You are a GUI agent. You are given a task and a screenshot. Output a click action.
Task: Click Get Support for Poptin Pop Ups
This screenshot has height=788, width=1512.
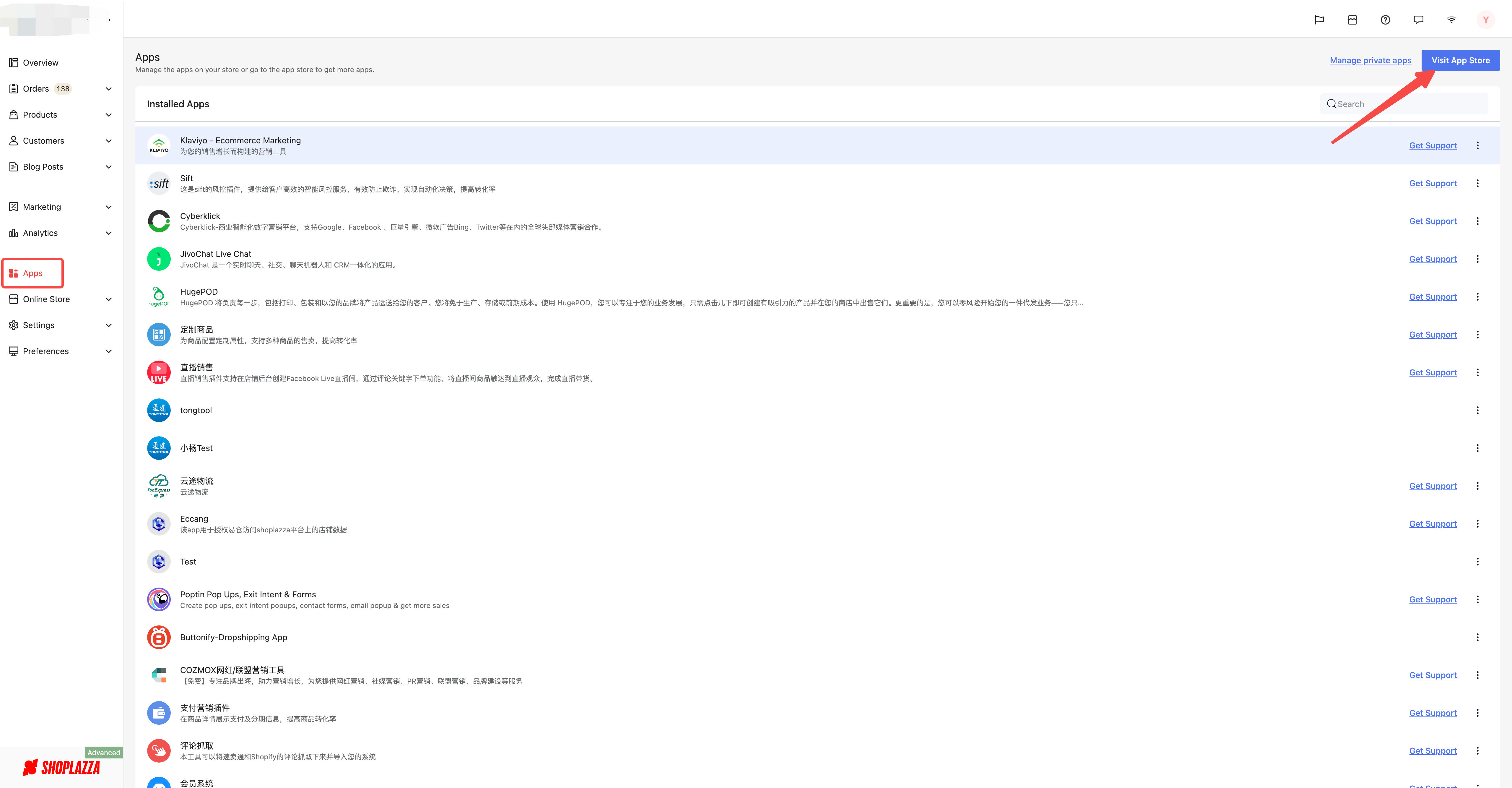(1433, 599)
